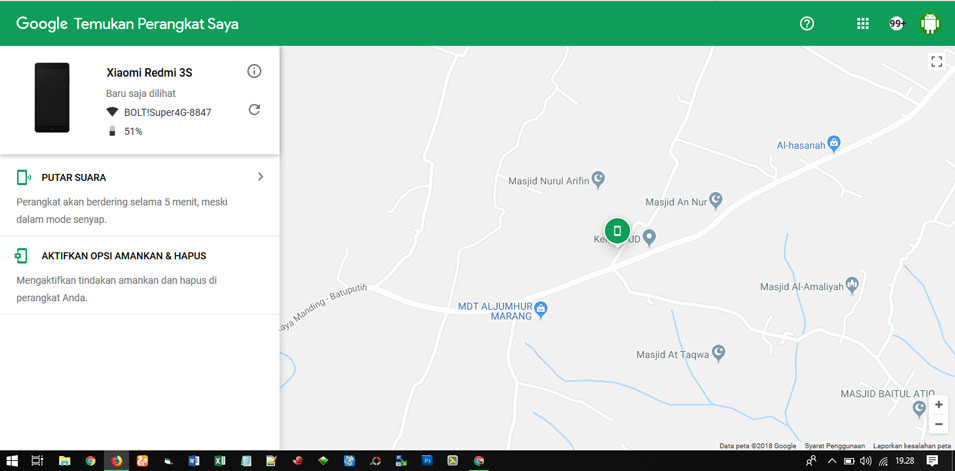Click the BOLT!Super4G-8847 Wi-Fi name
Image resolution: width=955 pixels, height=471 pixels.
pyautogui.click(x=167, y=112)
